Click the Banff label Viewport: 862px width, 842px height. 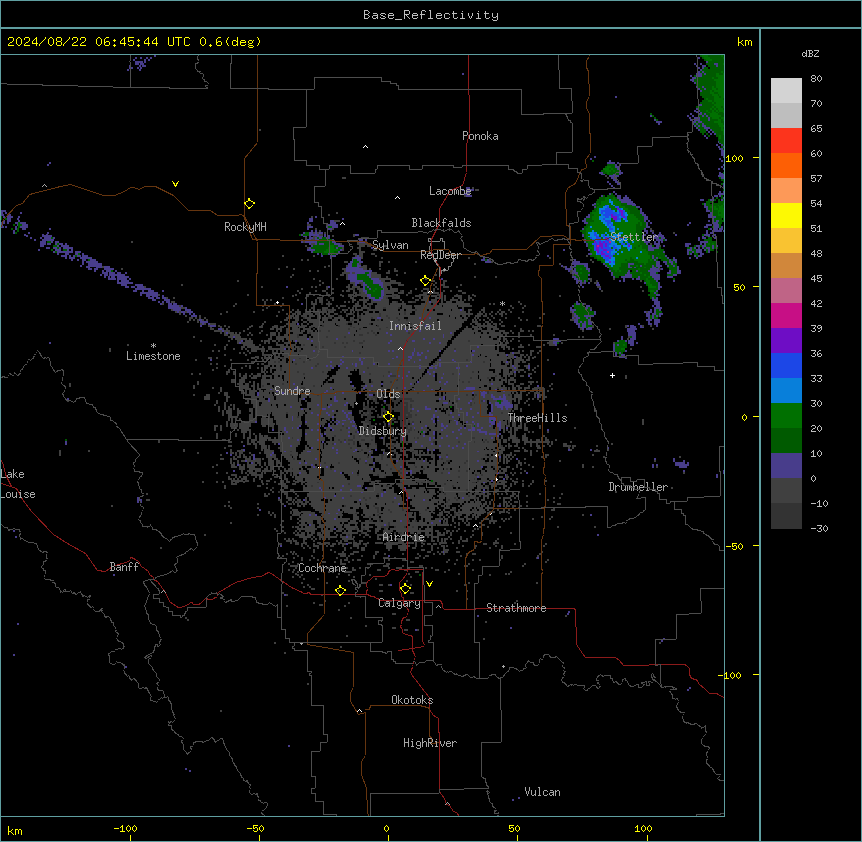click(124, 567)
